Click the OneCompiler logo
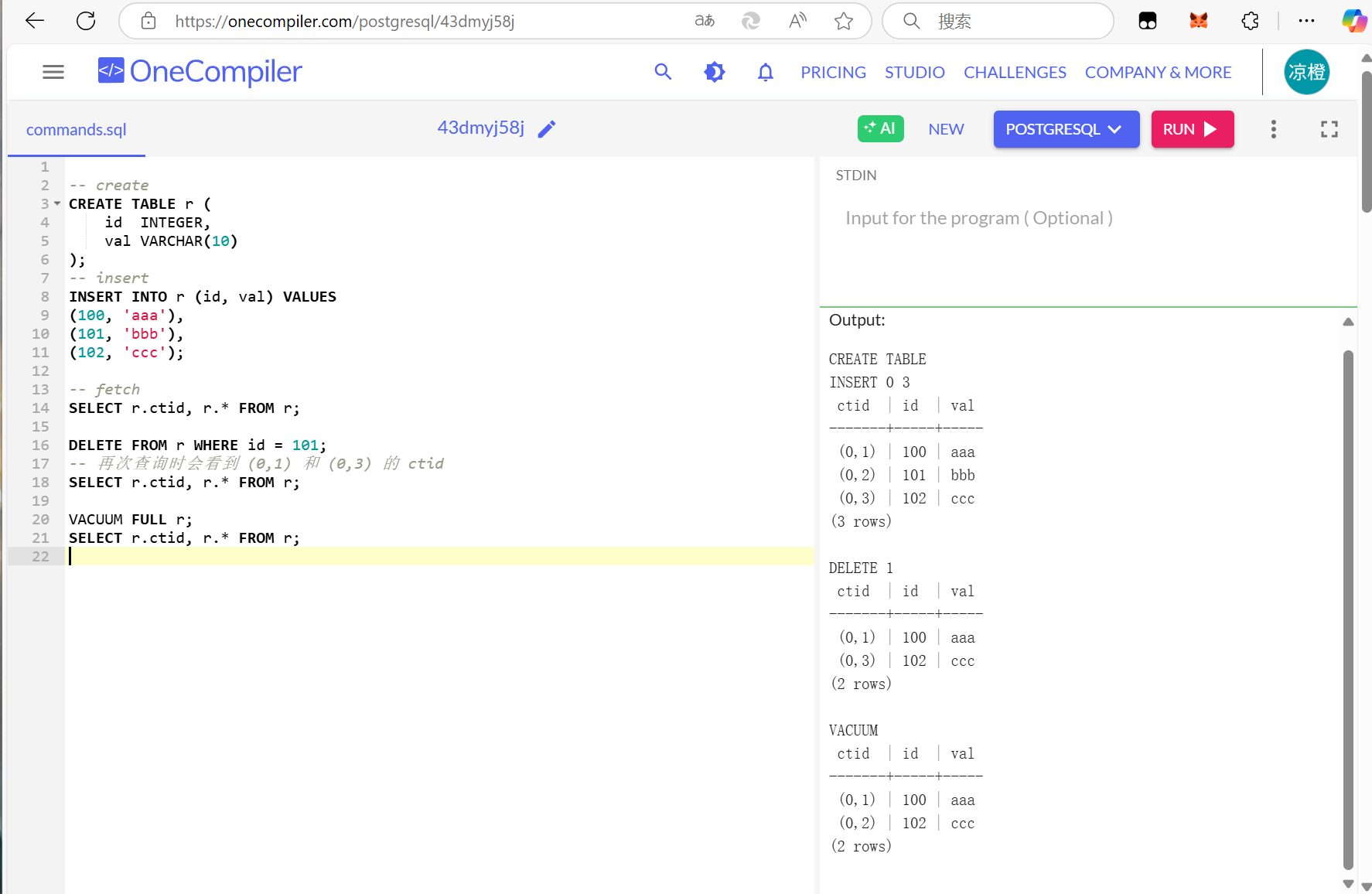This screenshot has height=894, width=1372. click(x=200, y=72)
